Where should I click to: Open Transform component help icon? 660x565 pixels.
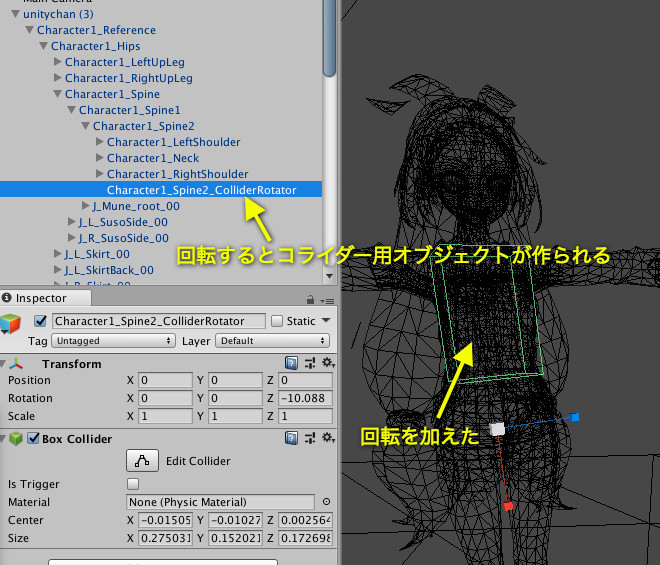point(291,363)
